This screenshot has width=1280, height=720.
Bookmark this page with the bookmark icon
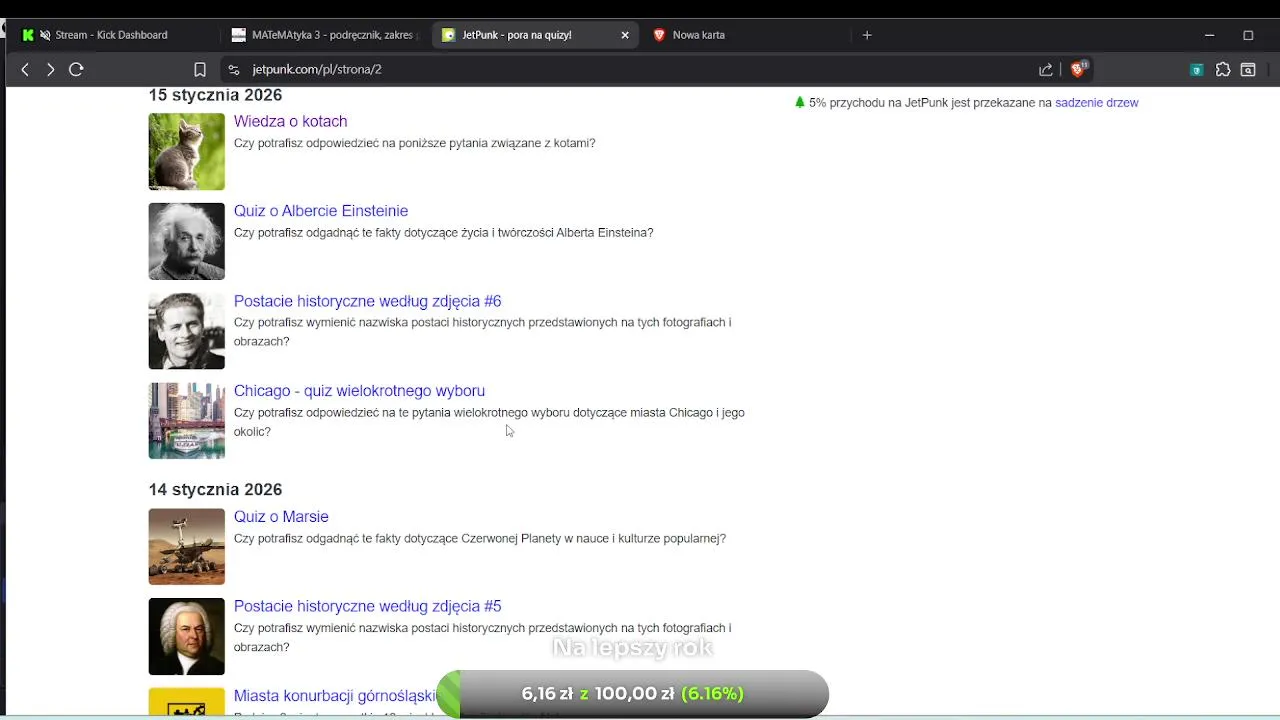[200, 70]
